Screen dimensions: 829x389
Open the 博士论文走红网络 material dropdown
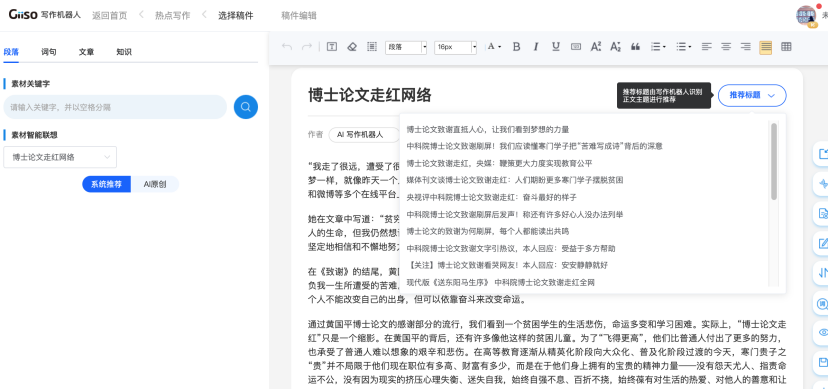pos(60,157)
